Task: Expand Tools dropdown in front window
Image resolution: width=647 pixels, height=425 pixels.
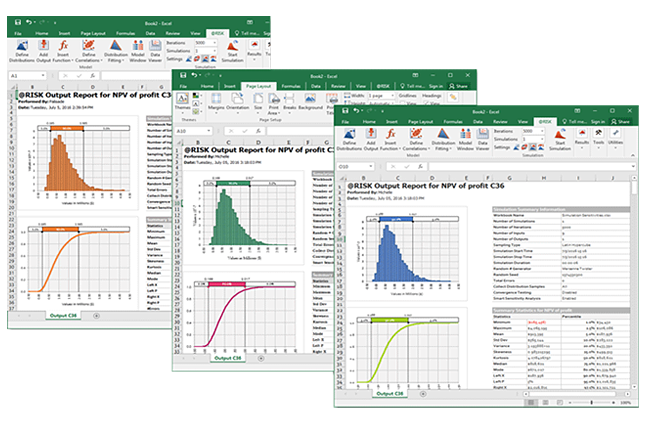Action: 599,147
